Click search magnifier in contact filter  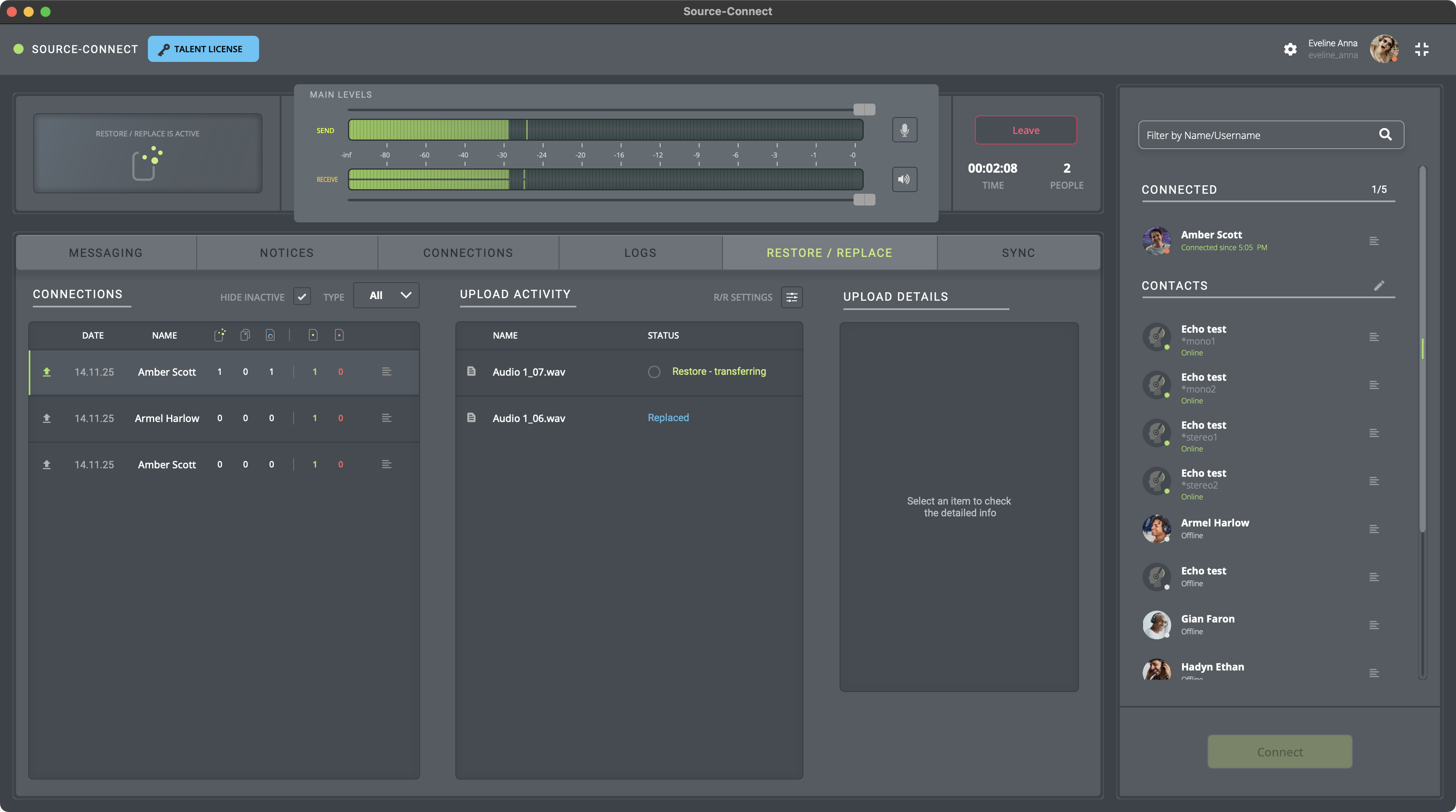1385,134
